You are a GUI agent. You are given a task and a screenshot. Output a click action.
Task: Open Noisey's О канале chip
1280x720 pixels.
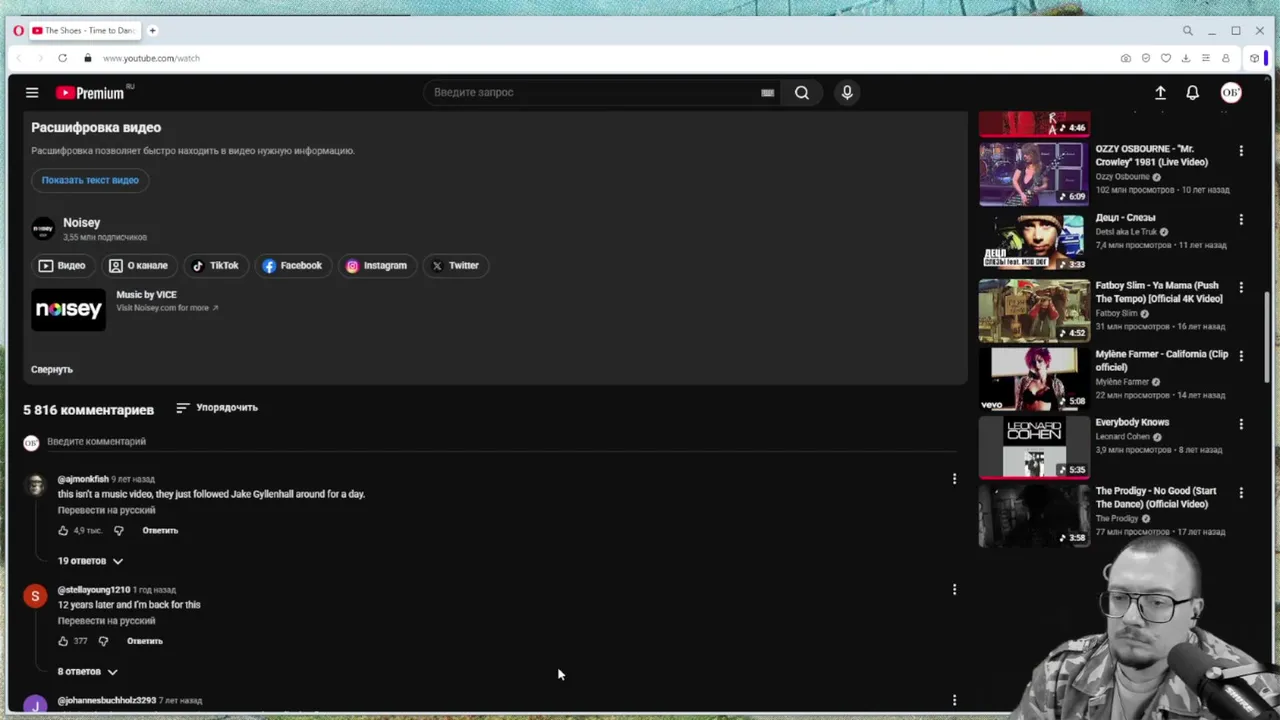pos(138,266)
